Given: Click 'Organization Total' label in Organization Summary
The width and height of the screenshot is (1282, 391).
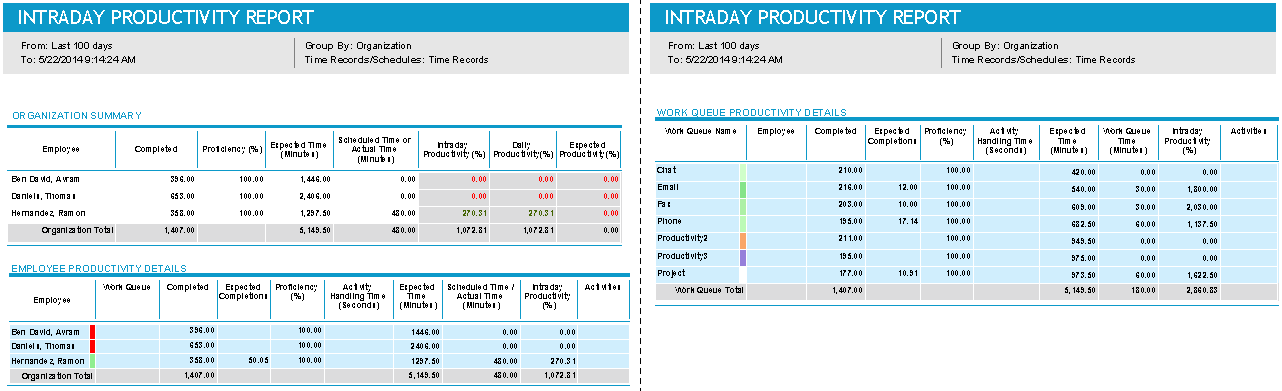Looking at the screenshot, I should 77,230.
